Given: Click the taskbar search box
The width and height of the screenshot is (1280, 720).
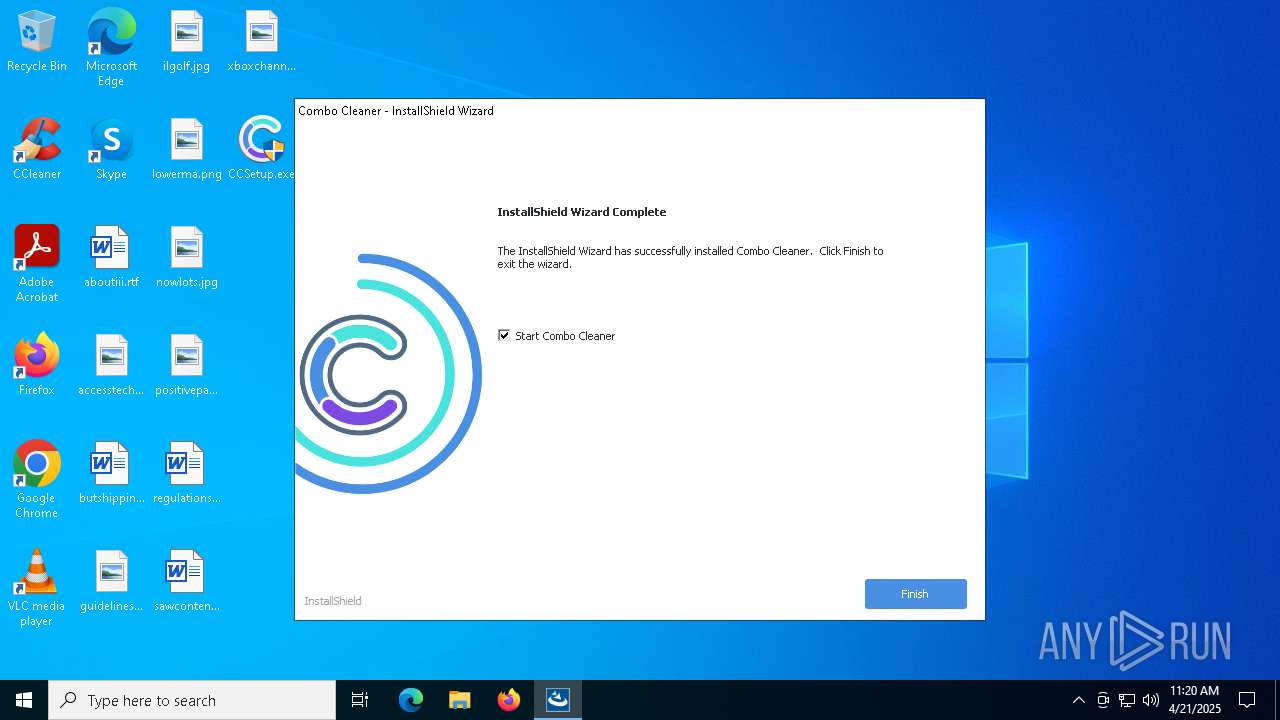Looking at the screenshot, I should click(192, 700).
